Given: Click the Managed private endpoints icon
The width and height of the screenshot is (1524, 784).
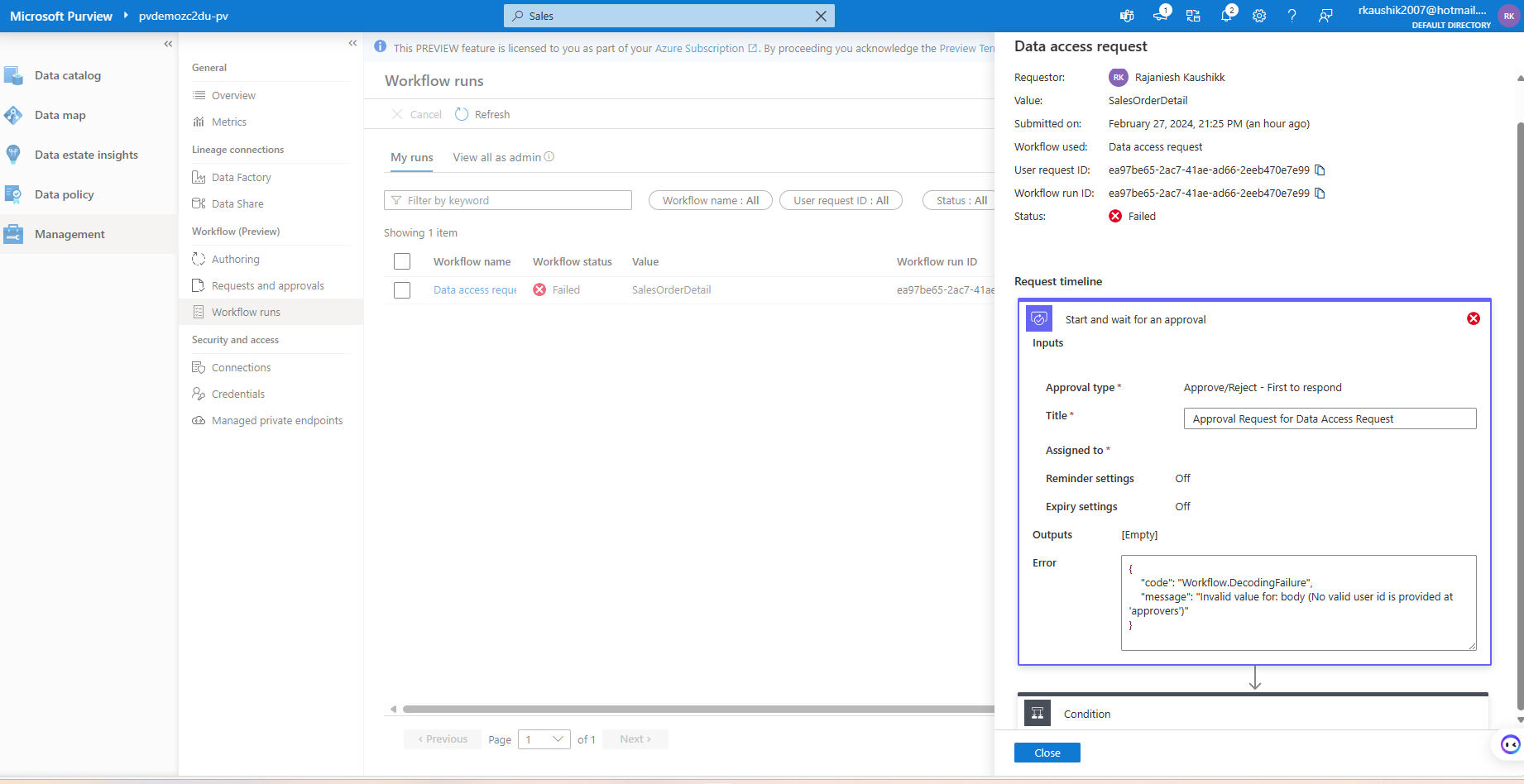Looking at the screenshot, I should pos(199,420).
